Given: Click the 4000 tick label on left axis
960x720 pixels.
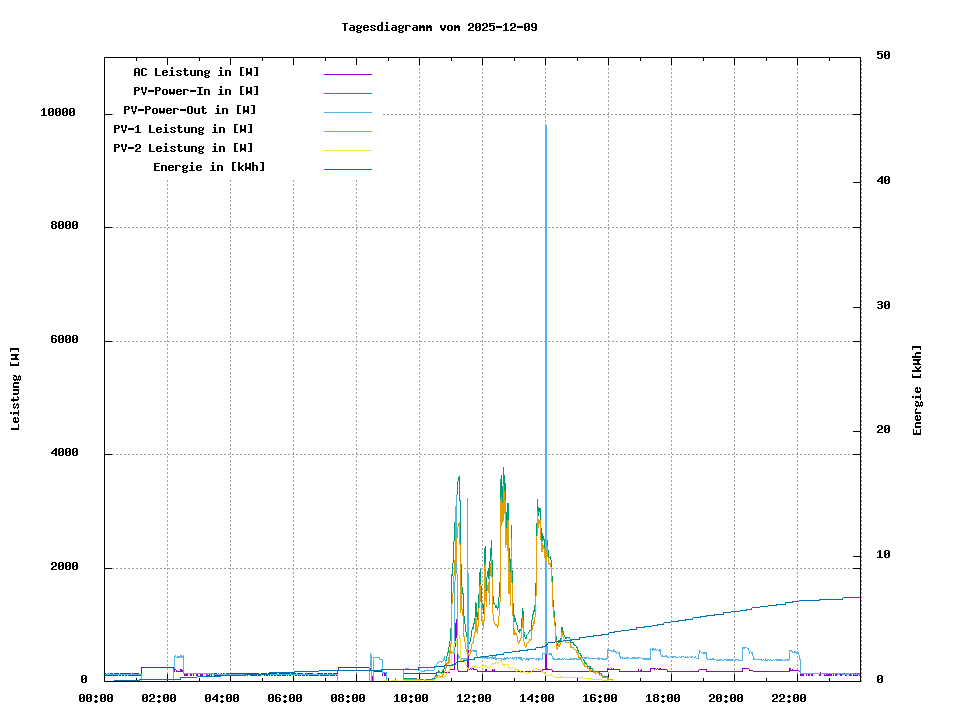Looking at the screenshot, I should pyautogui.click(x=65, y=454).
